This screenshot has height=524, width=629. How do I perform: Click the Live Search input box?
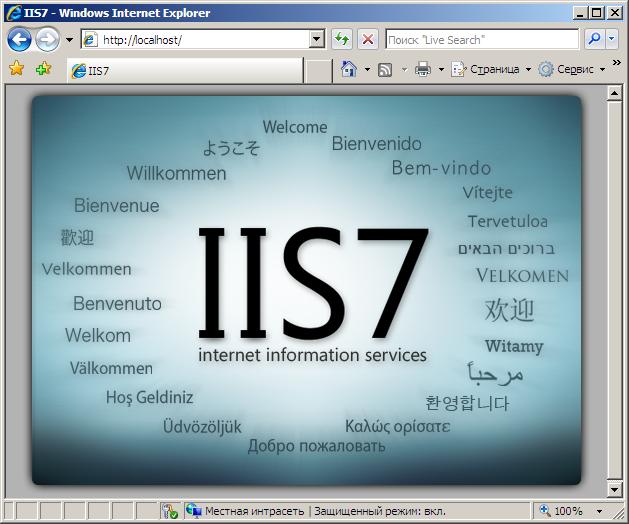click(x=482, y=40)
